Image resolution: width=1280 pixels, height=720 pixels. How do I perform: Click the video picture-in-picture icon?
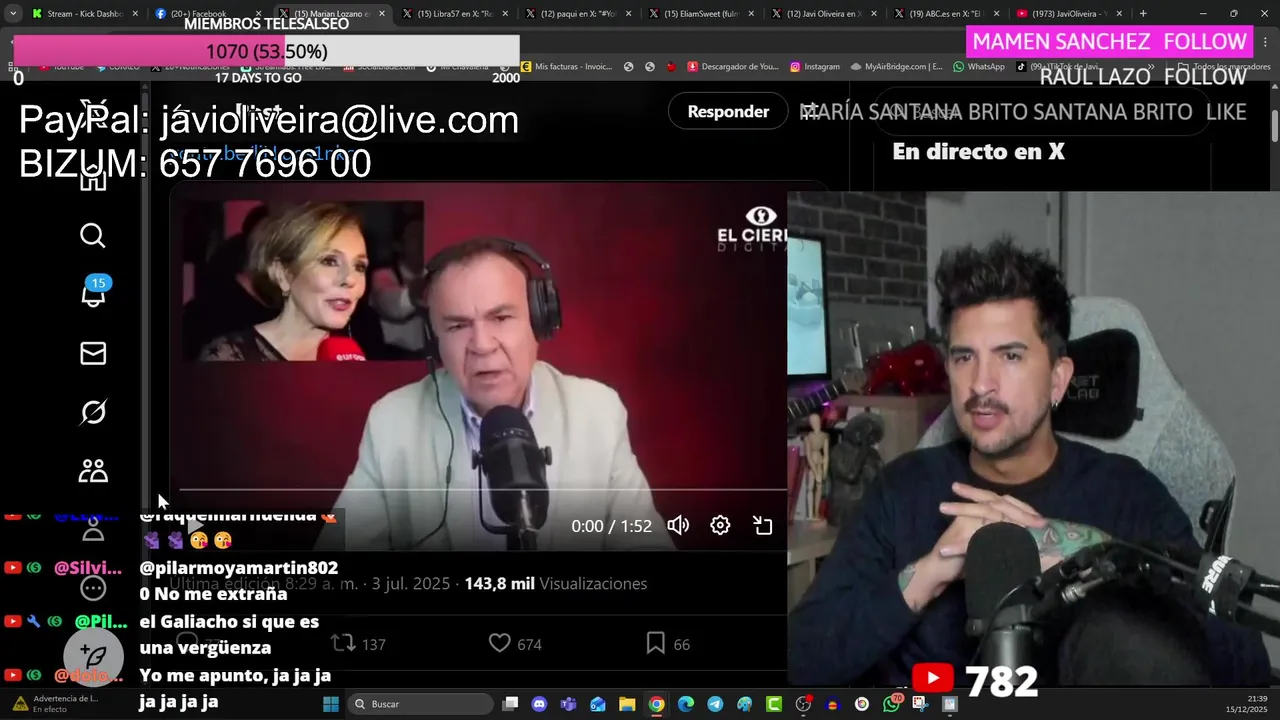tap(763, 525)
